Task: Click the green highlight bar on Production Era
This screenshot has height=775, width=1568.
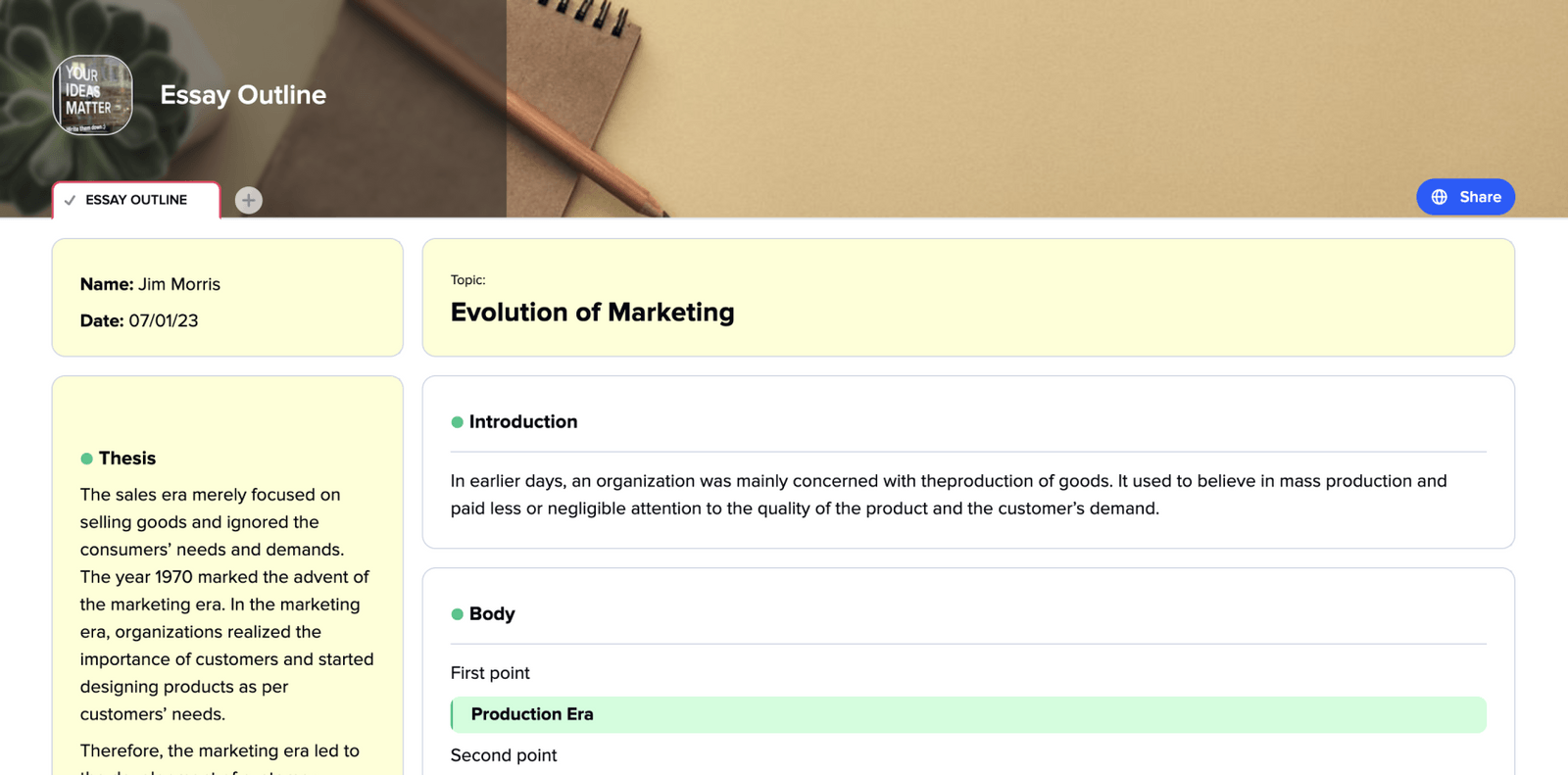Action: (x=970, y=714)
